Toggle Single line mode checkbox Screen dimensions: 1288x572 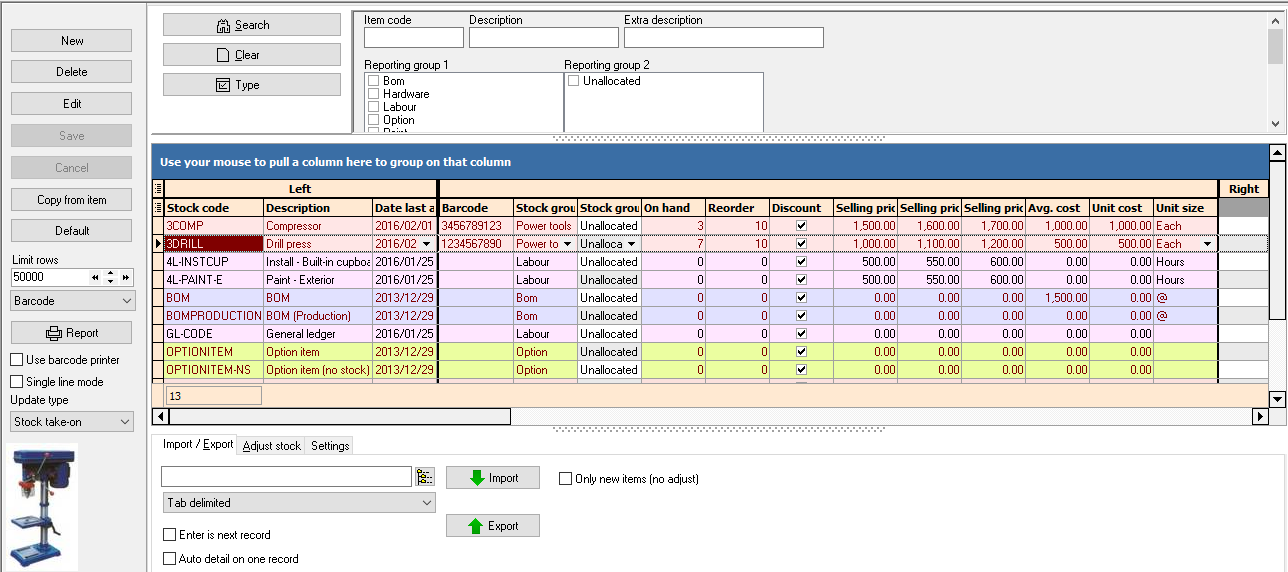click(17, 382)
